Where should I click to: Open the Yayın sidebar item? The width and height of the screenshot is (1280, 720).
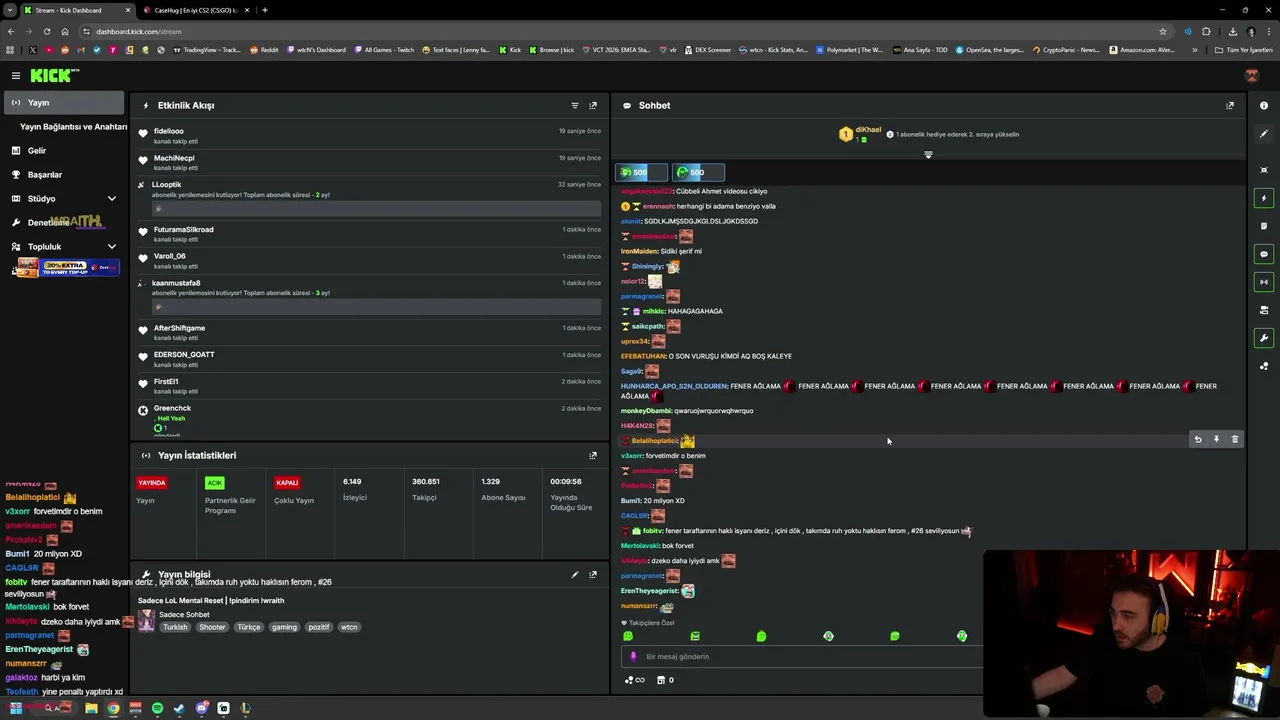point(63,102)
